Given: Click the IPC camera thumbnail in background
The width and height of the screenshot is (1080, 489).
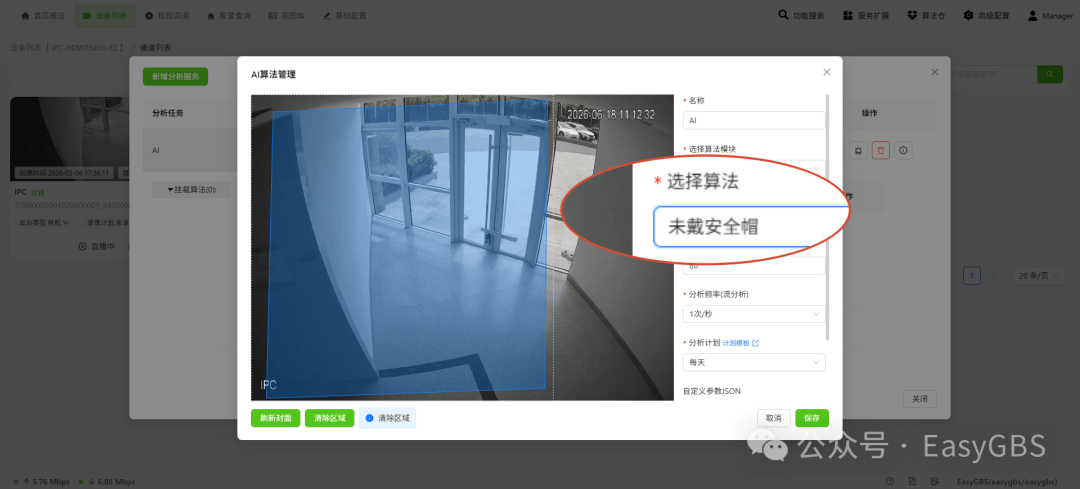Looking at the screenshot, I should [x=69, y=138].
